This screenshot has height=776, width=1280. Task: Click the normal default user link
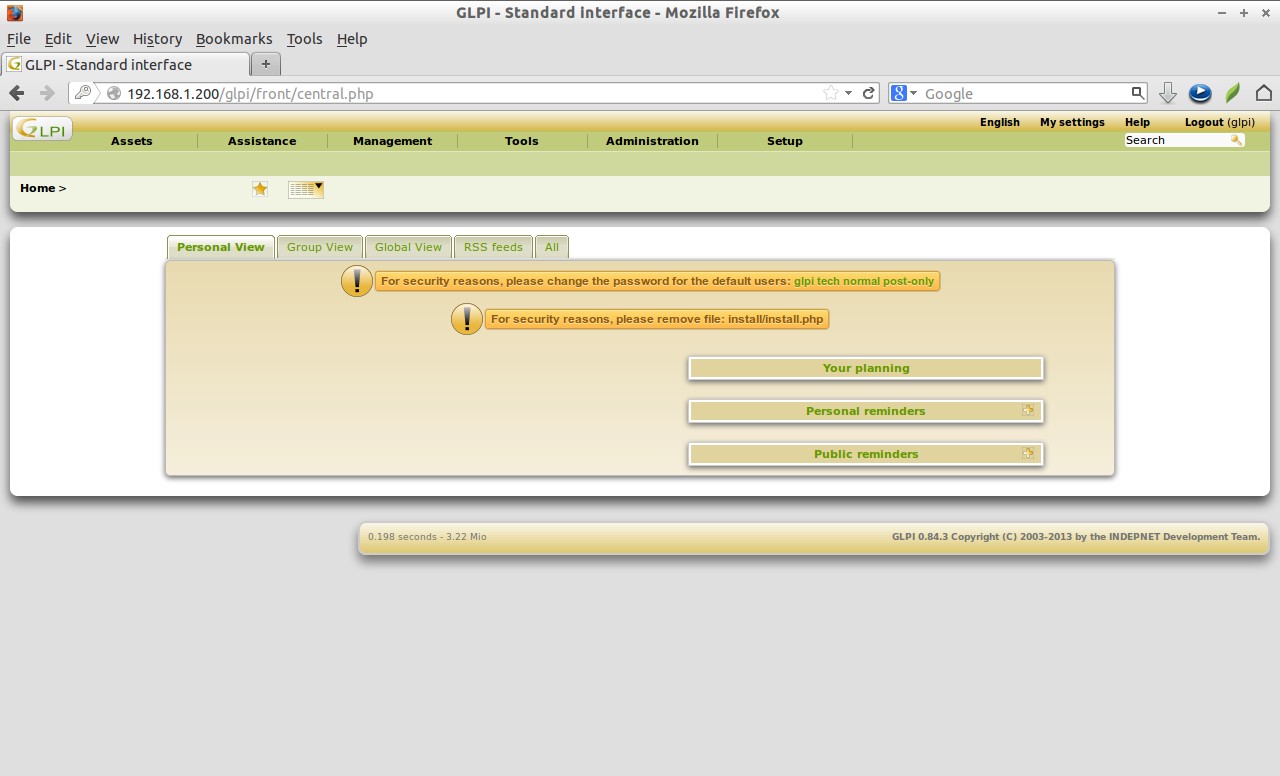[862, 281]
